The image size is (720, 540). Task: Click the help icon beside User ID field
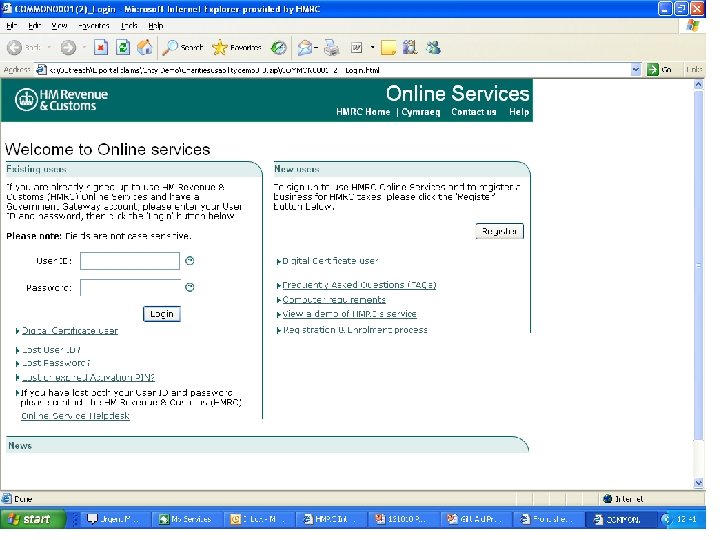pos(189,261)
